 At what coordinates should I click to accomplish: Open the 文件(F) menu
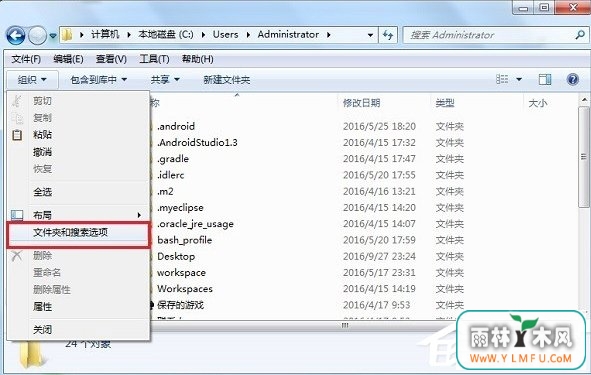(x=26, y=59)
